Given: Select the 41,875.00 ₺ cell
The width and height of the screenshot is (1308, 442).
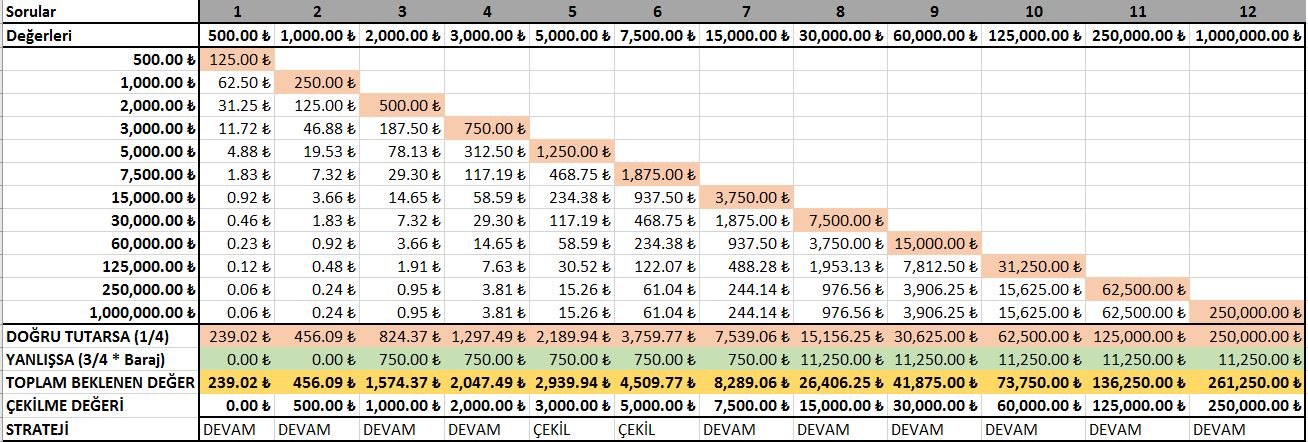Looking at the screenshot, I should coord(933,382).
